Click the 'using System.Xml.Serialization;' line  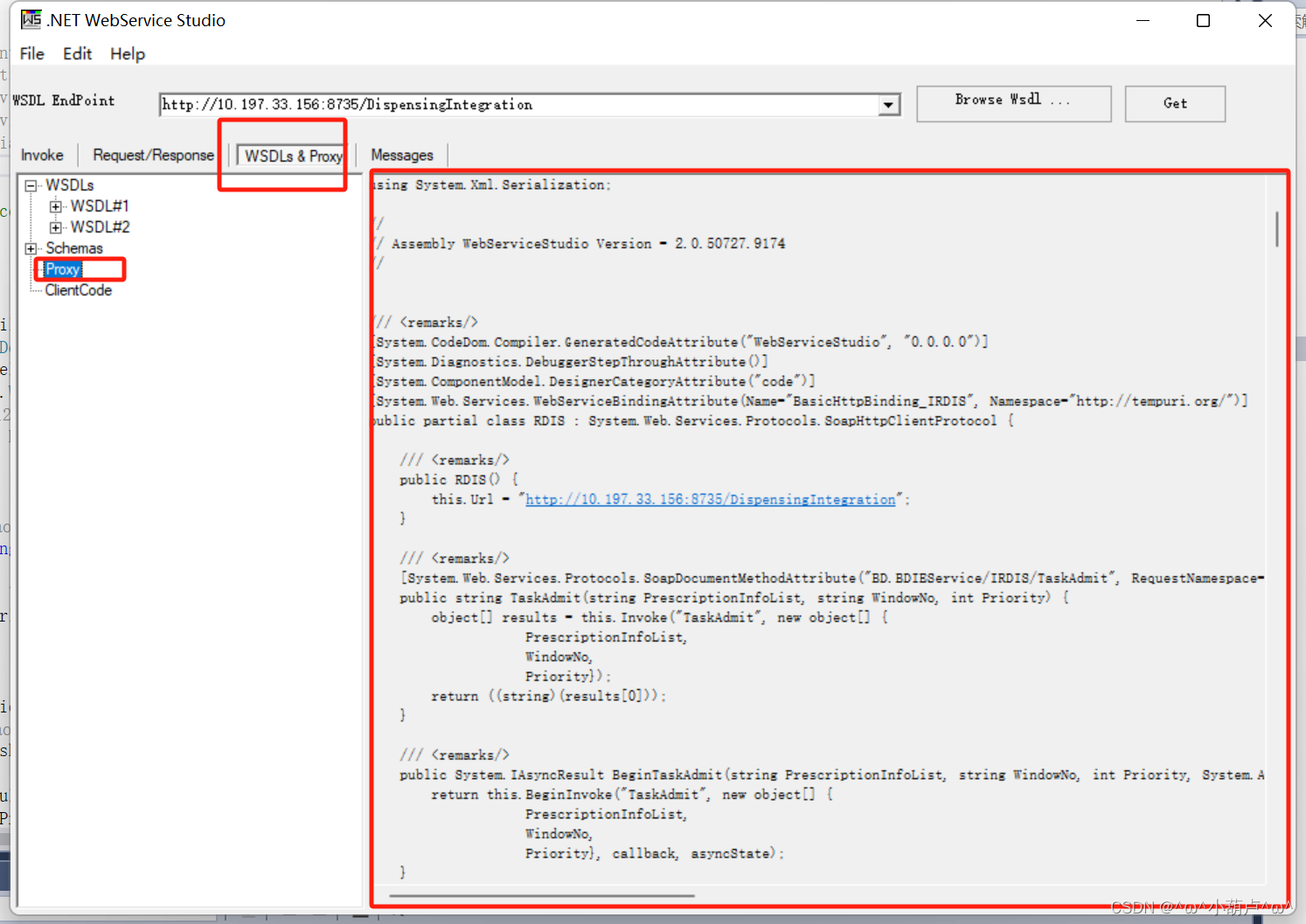493,185
